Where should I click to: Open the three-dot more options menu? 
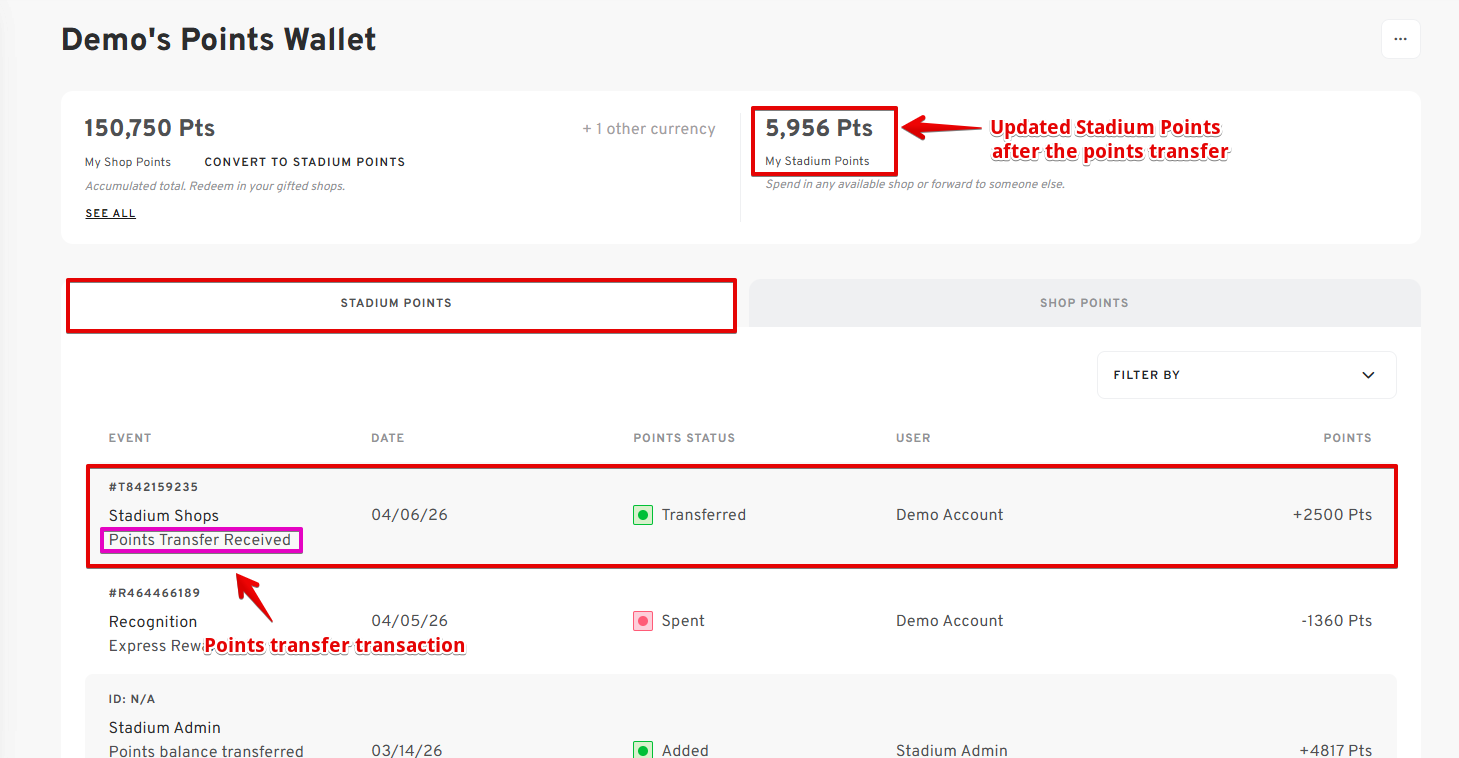(1400, 39)
